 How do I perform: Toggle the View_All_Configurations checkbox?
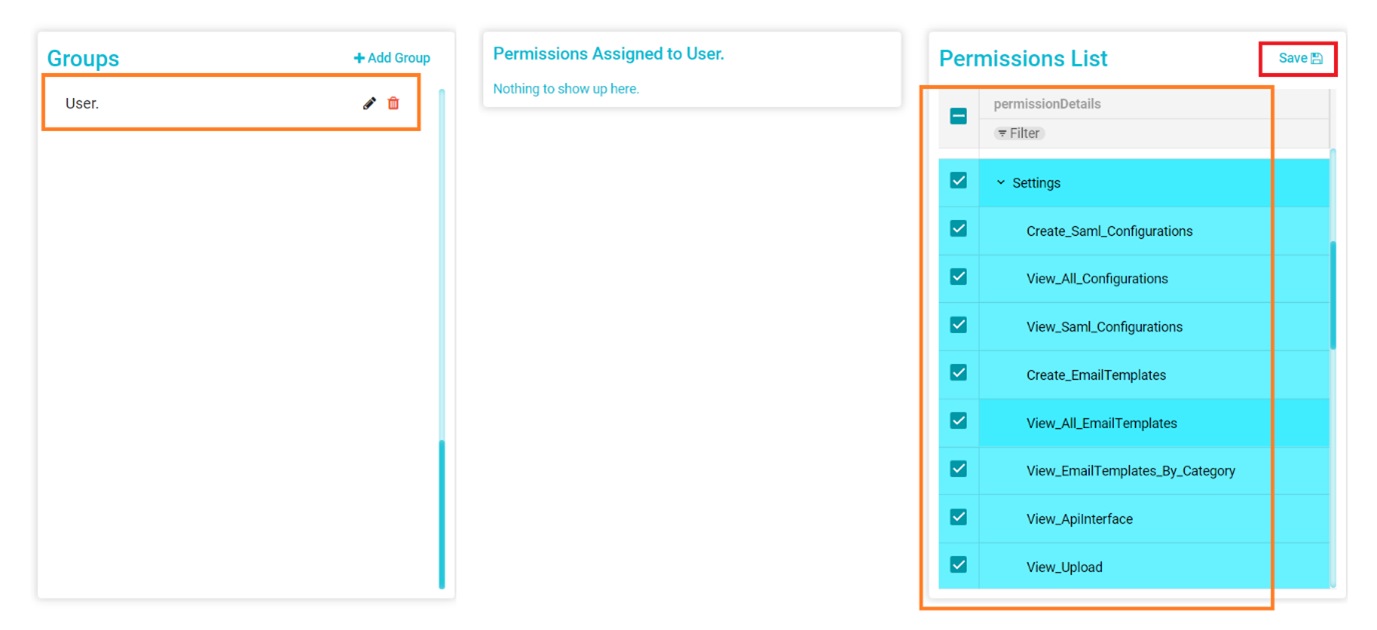(x=958, y=277)
